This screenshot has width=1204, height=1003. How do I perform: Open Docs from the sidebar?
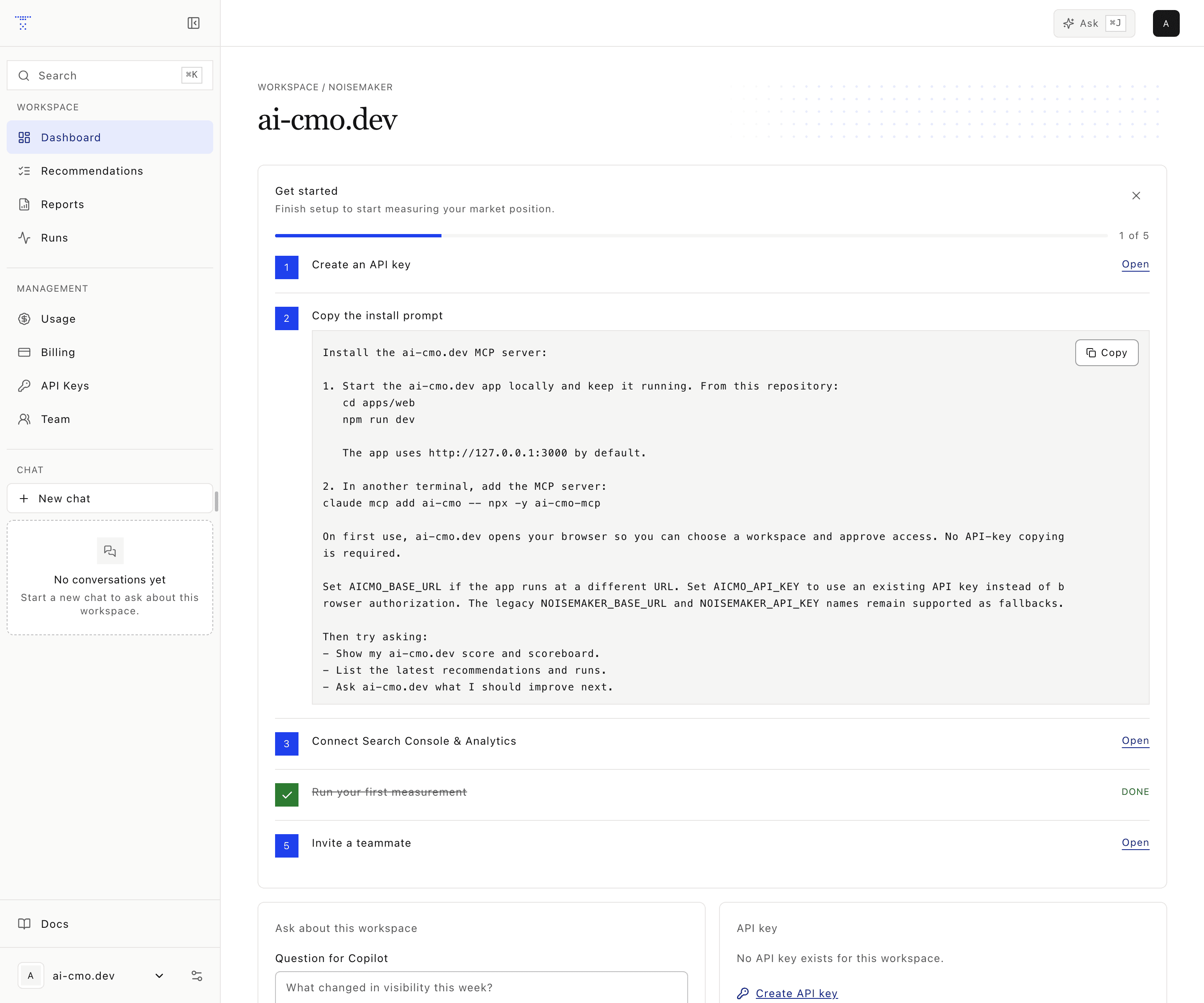tap(110, 924)
